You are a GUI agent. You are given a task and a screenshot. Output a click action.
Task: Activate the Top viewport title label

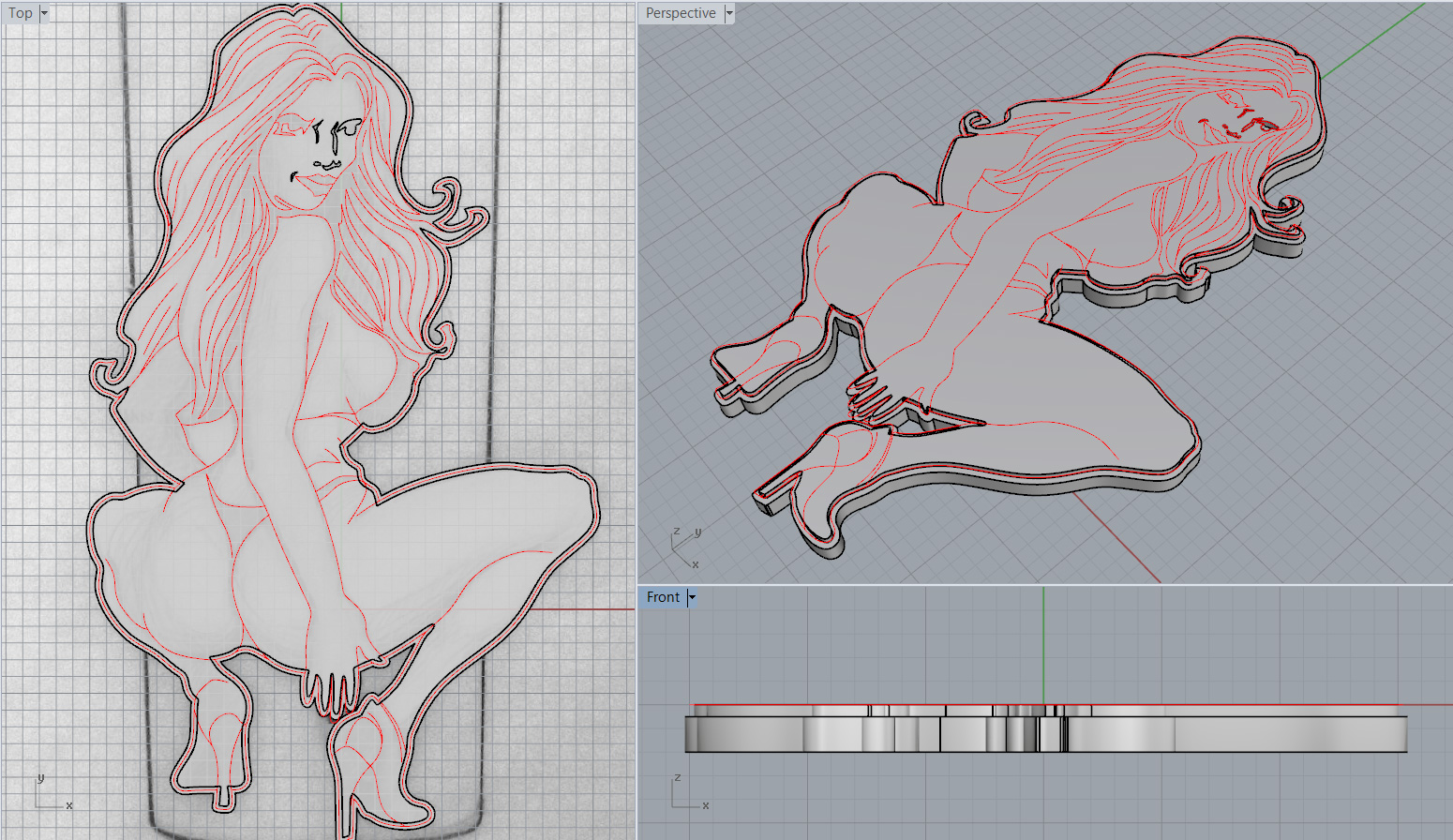coord(21,13)
